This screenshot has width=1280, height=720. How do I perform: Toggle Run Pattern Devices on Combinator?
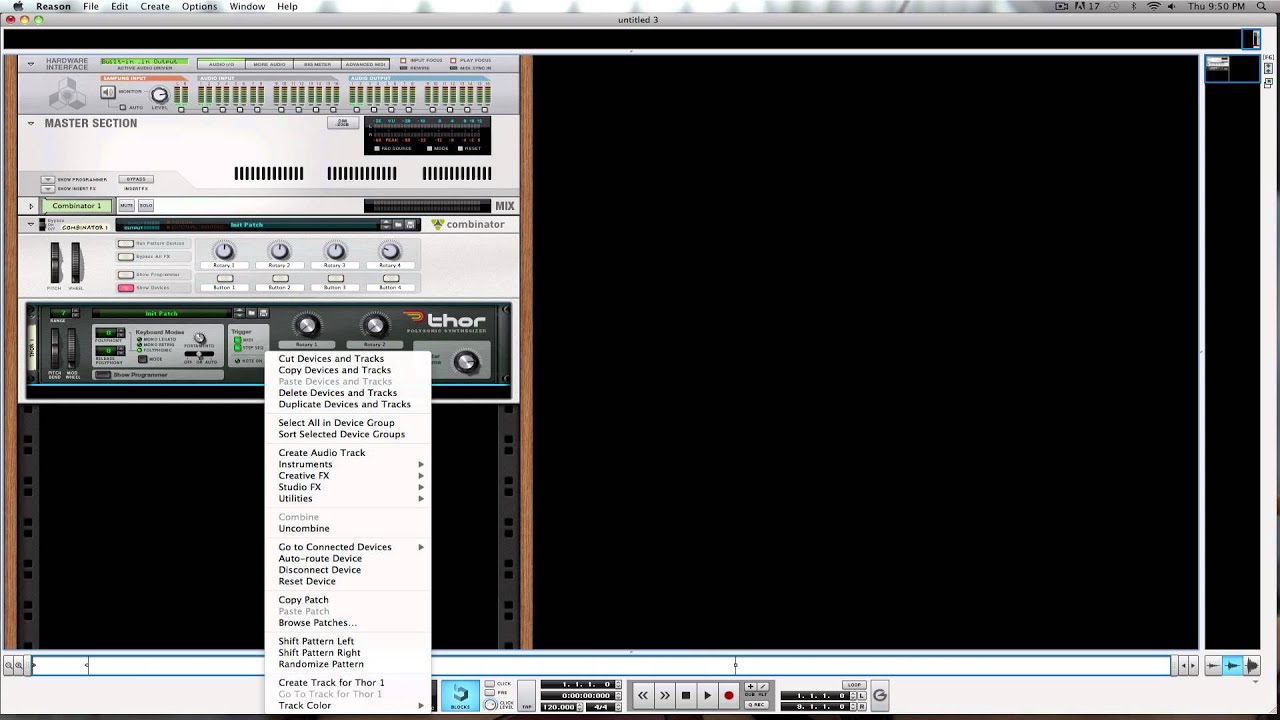(125, 243)
